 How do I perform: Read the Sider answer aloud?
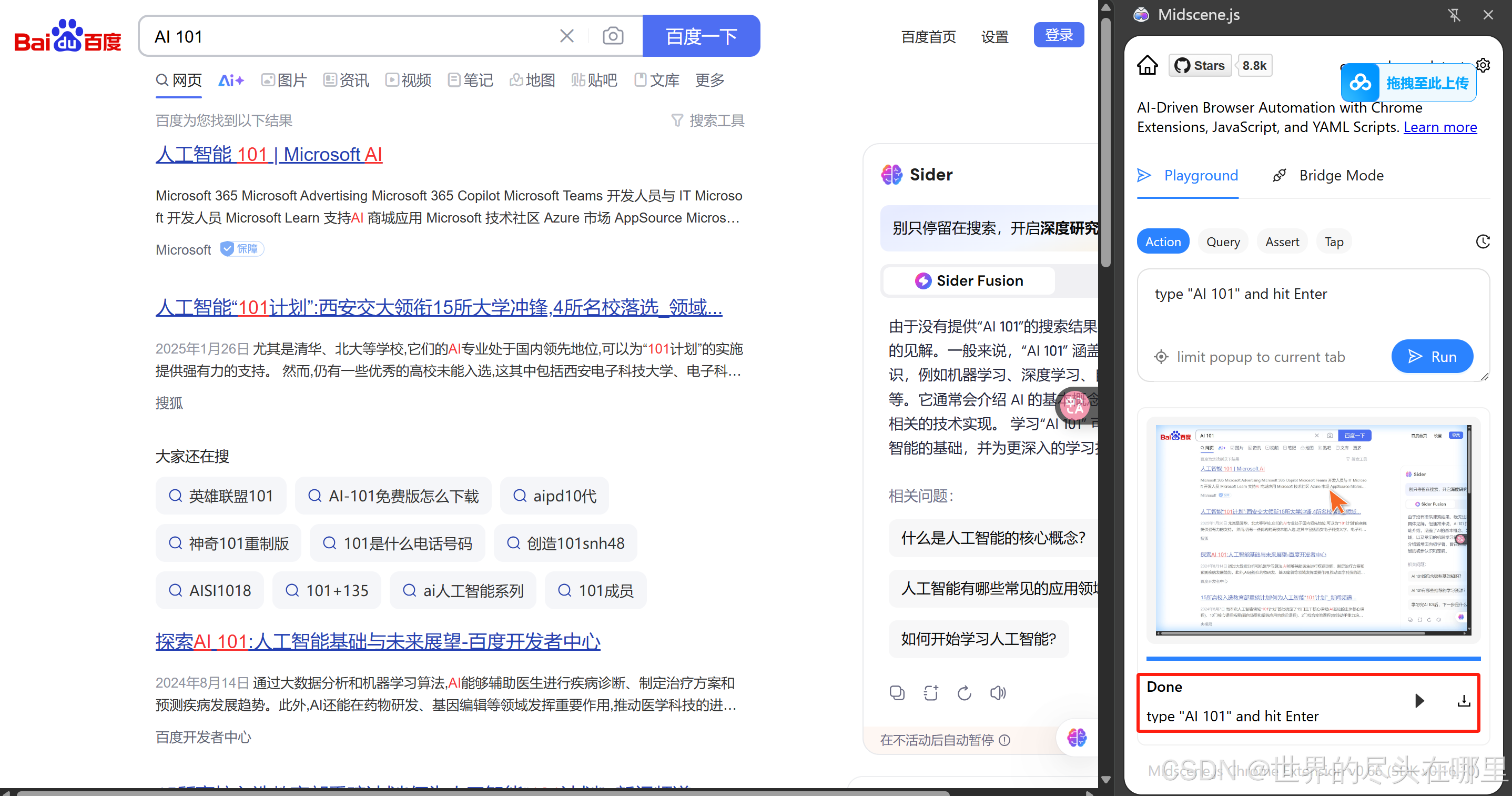(x=998, y=693)
